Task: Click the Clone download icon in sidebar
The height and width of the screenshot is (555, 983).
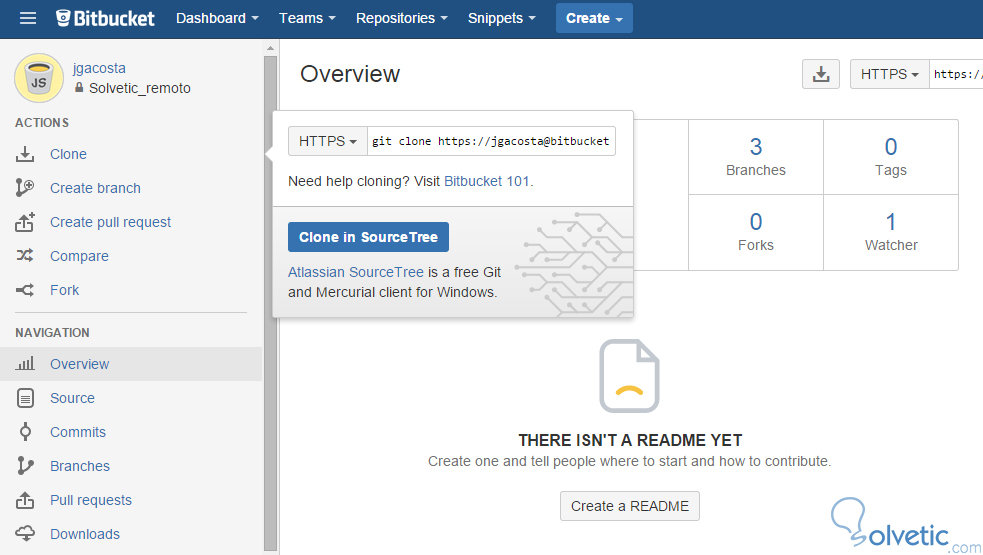Action: coord(25,154)
